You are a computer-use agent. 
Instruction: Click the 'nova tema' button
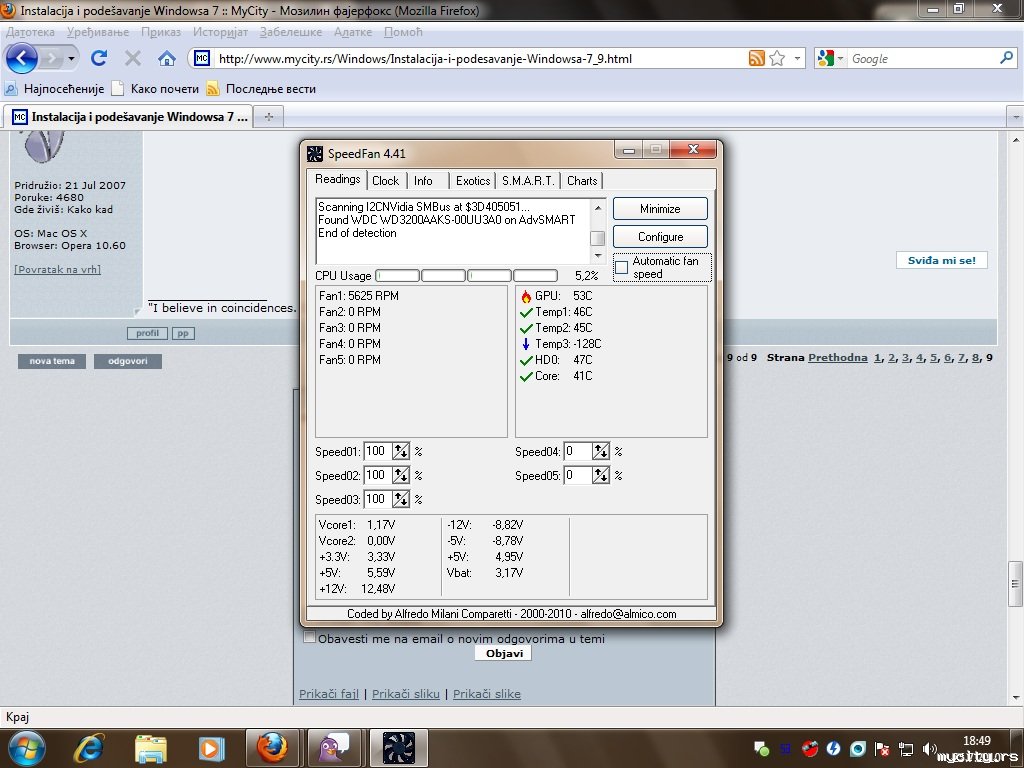pos(52,361)
